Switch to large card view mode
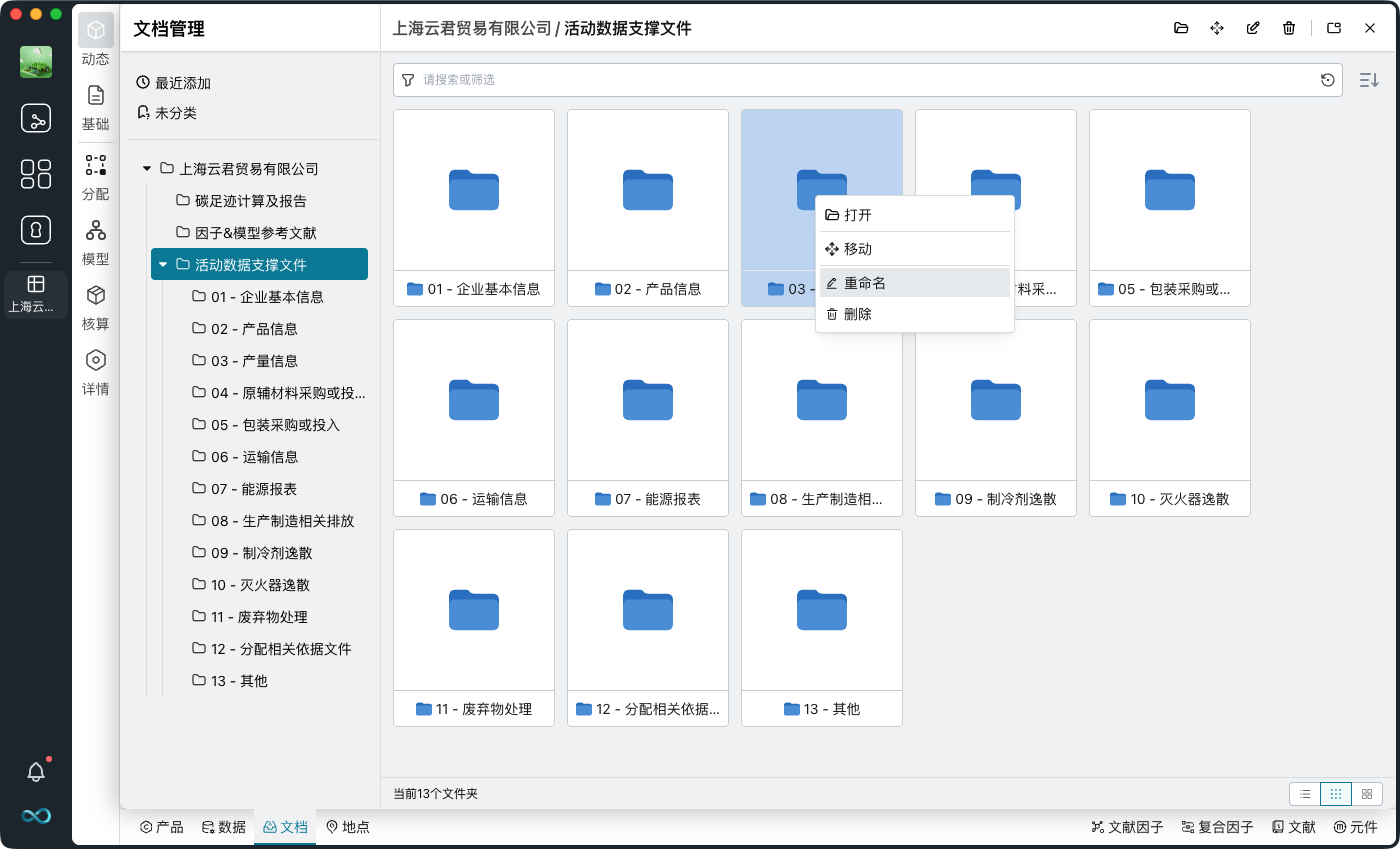This screenshot has height=849, width=1400. (x=1366, y=793)
